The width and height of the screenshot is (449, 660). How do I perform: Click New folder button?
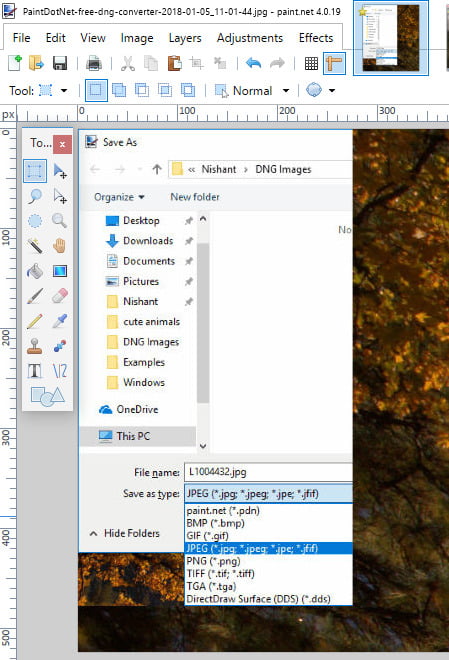[x=195, y=197]
